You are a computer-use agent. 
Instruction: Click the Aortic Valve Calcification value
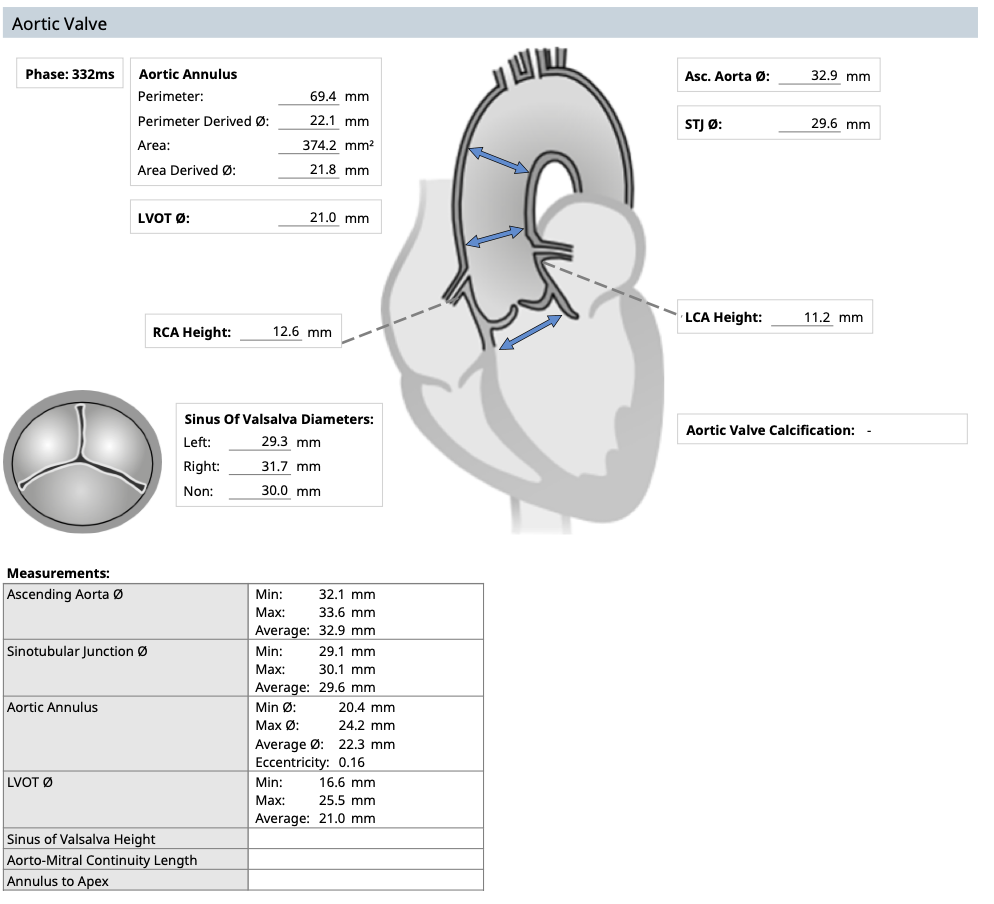pyautogui.click(x=869, y=430)
